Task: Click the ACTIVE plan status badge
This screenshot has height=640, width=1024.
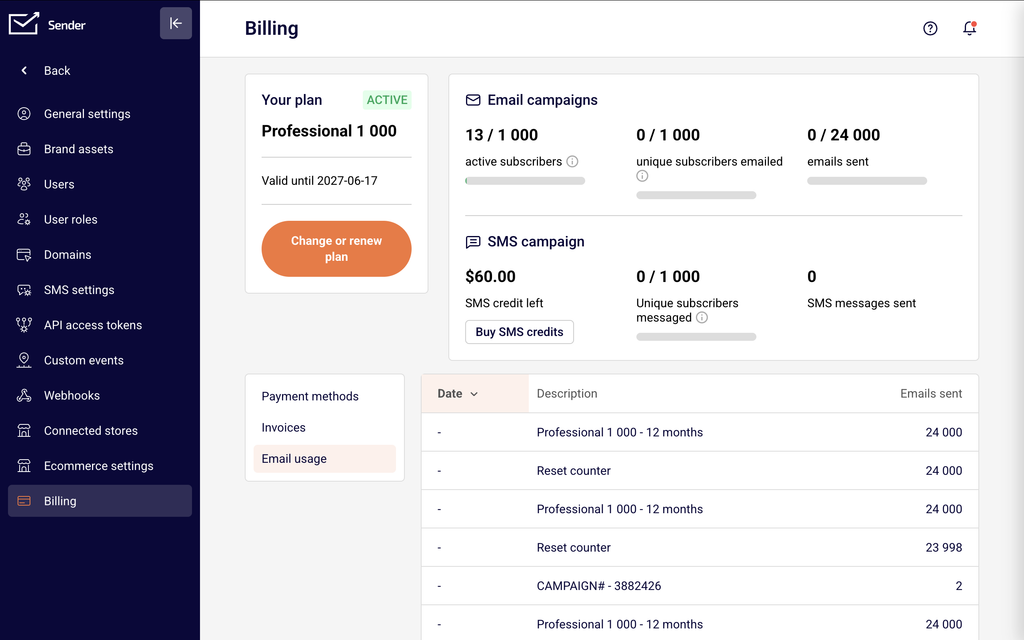Action: click(387, 100)
